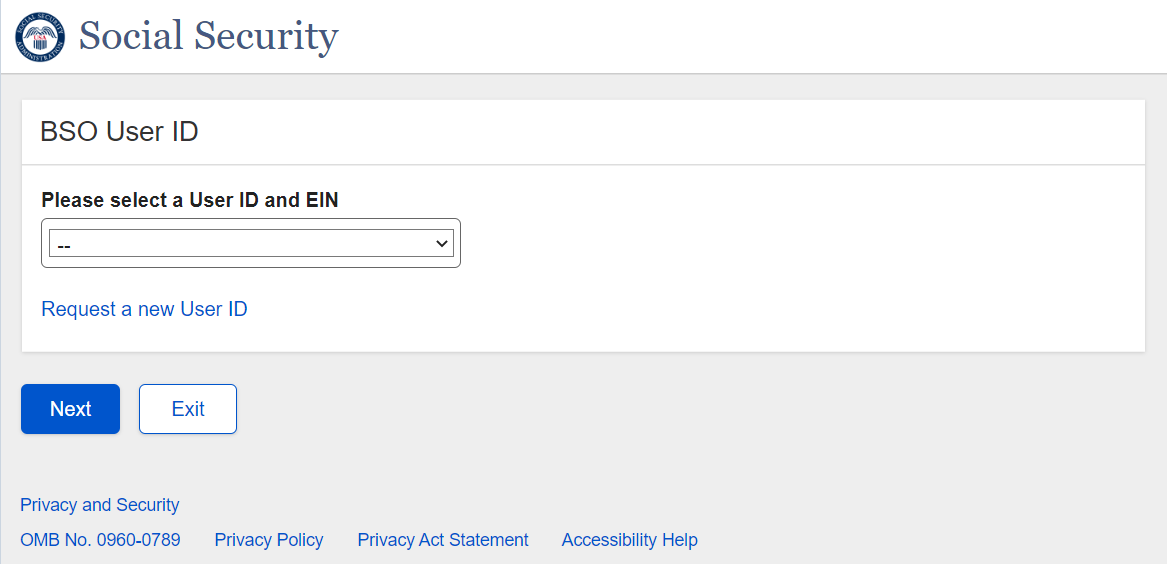Open the Privacy Policy footer link

coord(269,540)
